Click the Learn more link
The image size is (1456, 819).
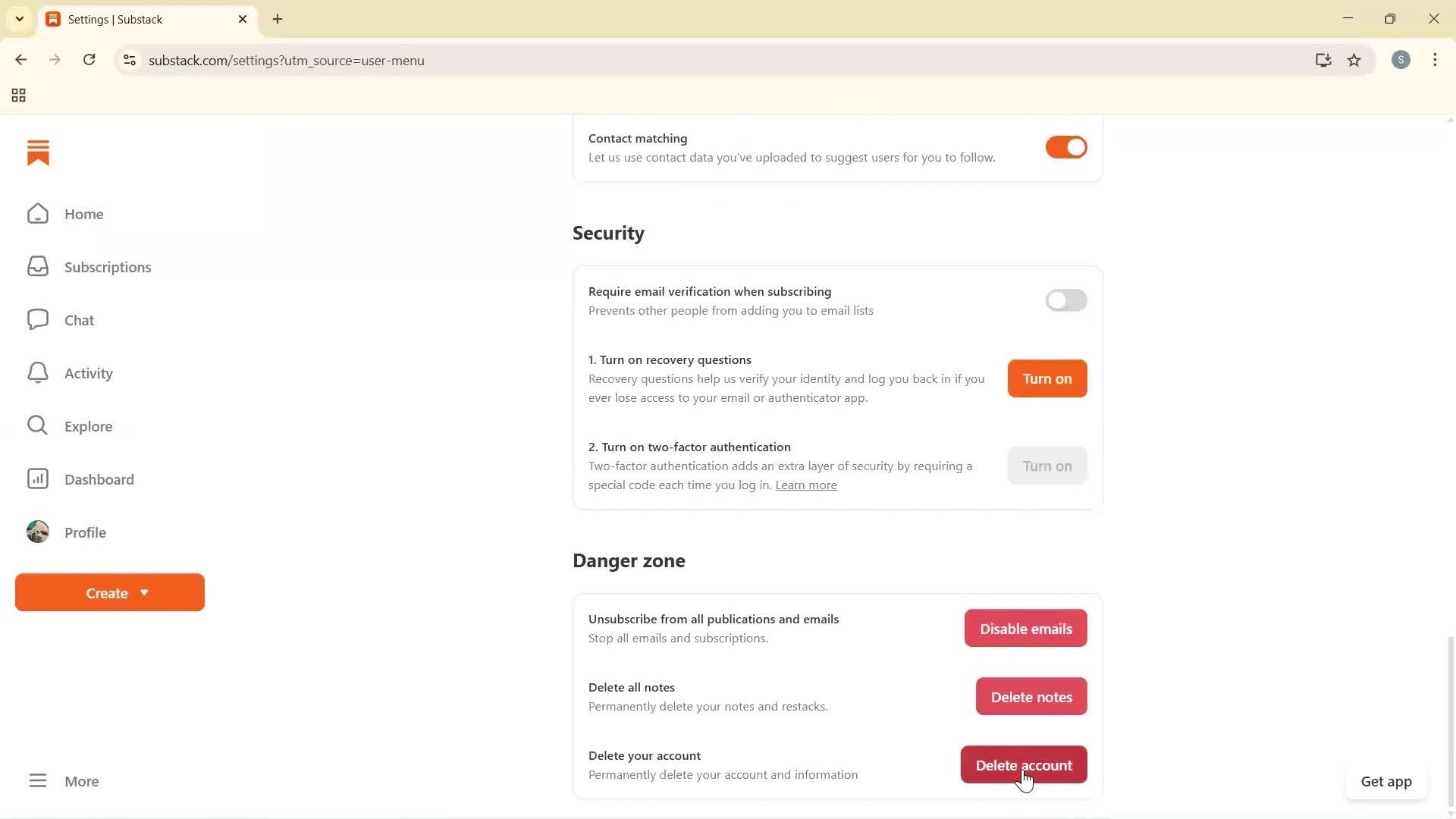(x=805, y=485)
